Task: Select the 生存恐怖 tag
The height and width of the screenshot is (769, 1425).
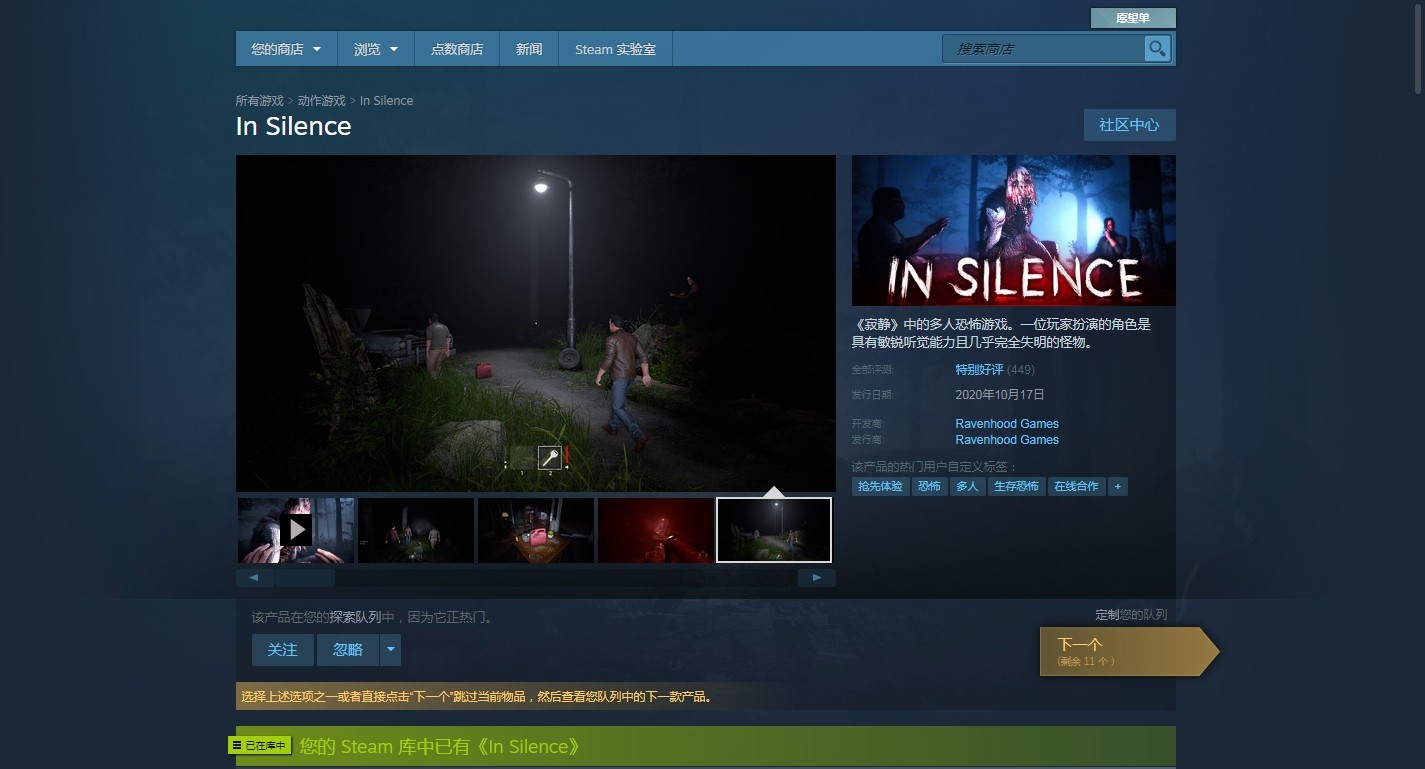Action: (1016, 486)
